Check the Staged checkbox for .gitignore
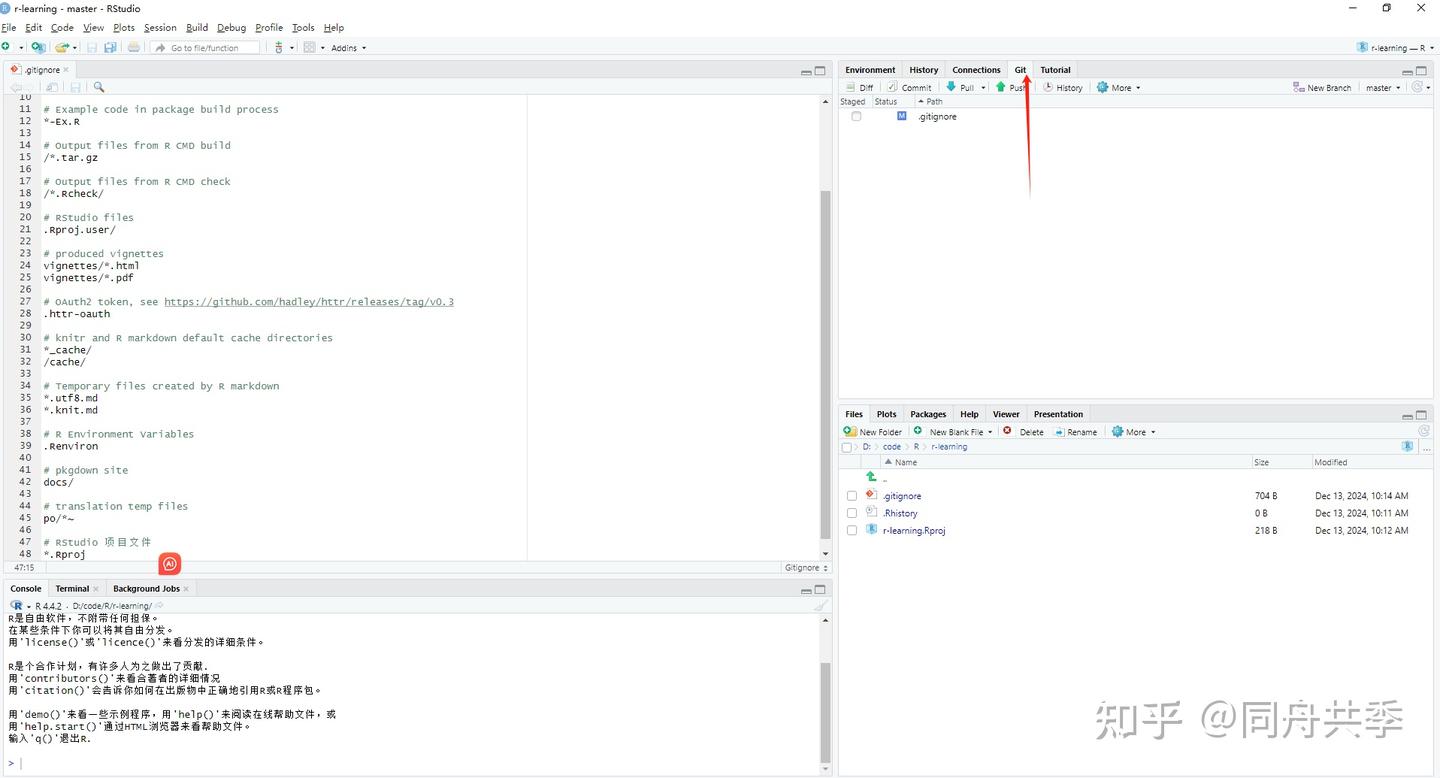 (856, 116)
